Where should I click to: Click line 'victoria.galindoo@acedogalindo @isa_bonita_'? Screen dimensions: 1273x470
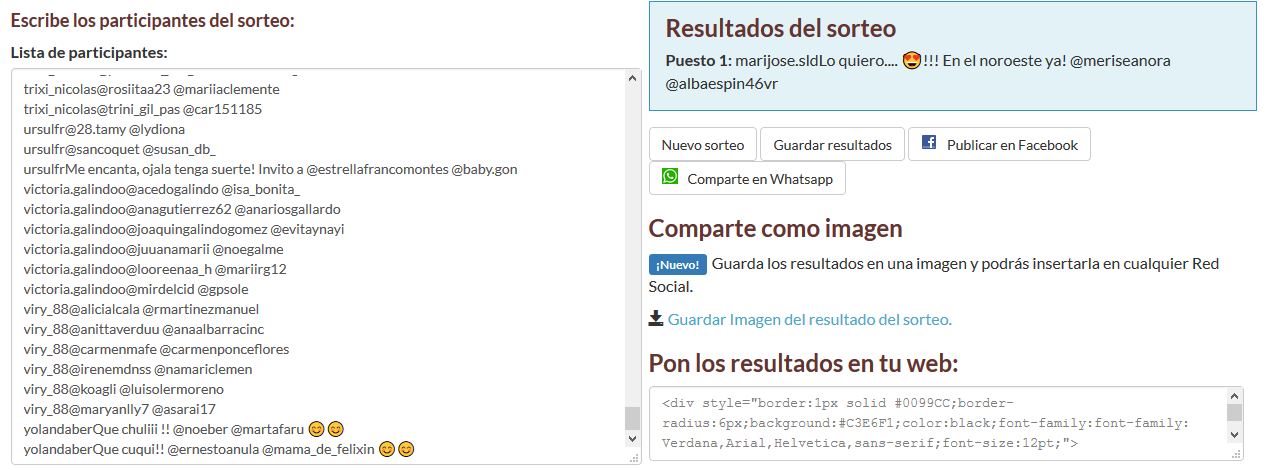[161, 189]
